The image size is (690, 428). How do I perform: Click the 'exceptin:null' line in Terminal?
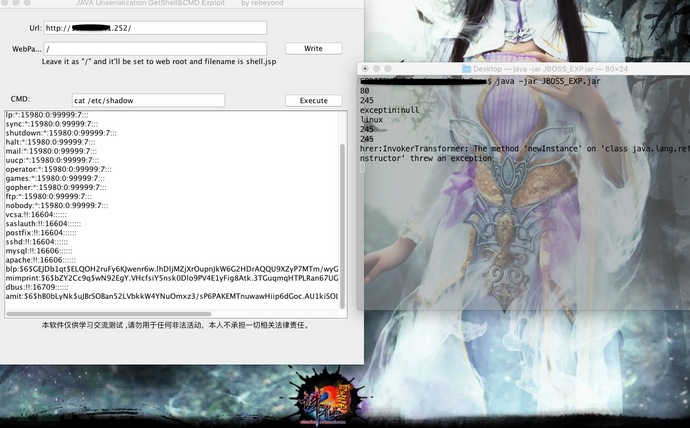pos(389,110)
